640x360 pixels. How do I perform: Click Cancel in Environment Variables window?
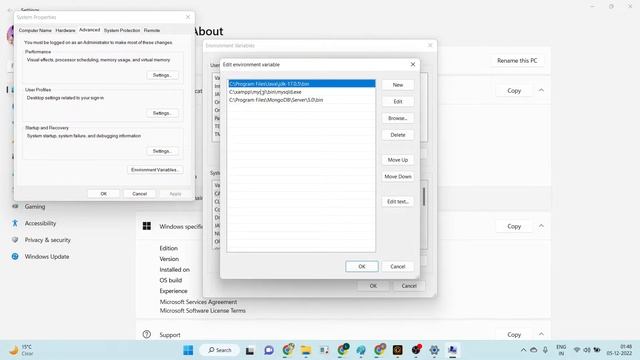tap(409, 286)
